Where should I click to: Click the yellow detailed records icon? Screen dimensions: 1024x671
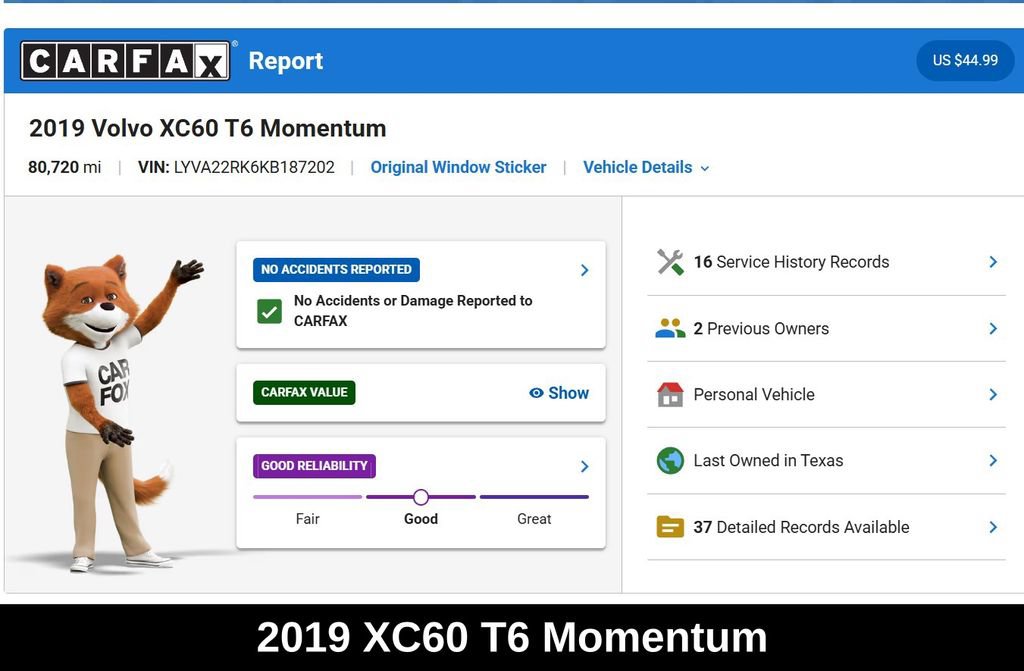click(x=670, y=527)
